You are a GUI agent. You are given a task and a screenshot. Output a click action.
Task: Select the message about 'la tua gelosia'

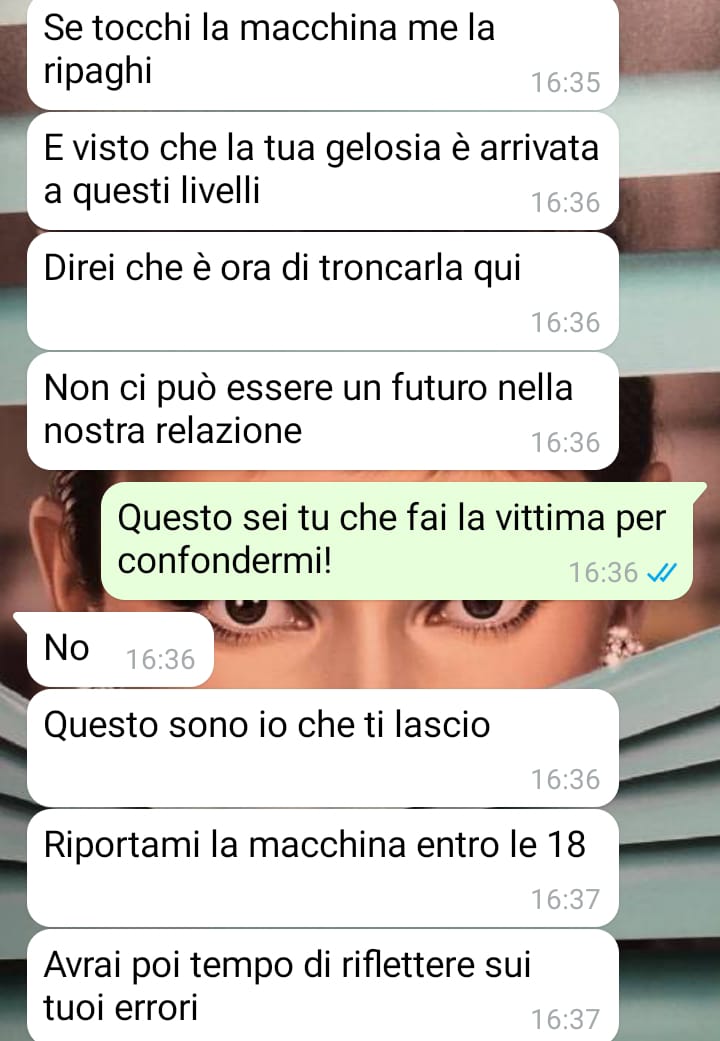pos(323,171)
